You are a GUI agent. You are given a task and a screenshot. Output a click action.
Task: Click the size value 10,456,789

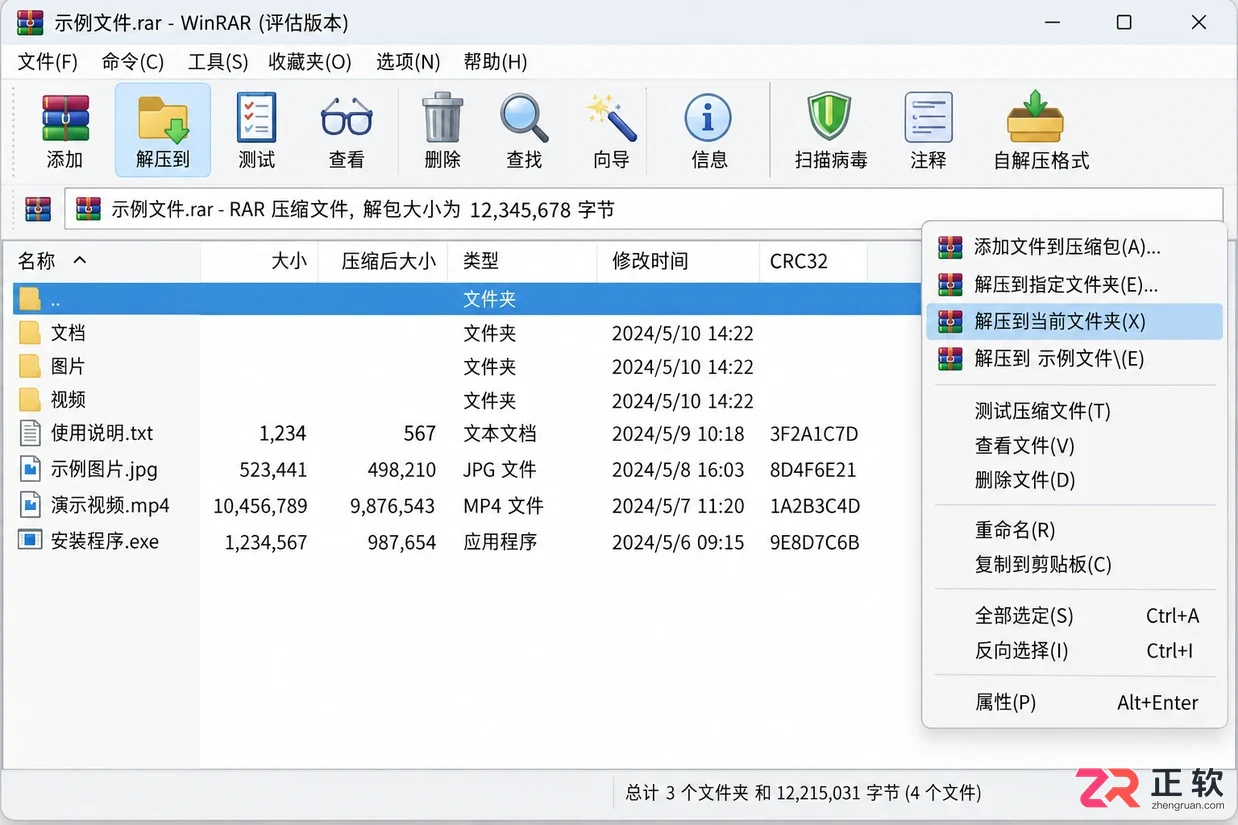point(260,506)
